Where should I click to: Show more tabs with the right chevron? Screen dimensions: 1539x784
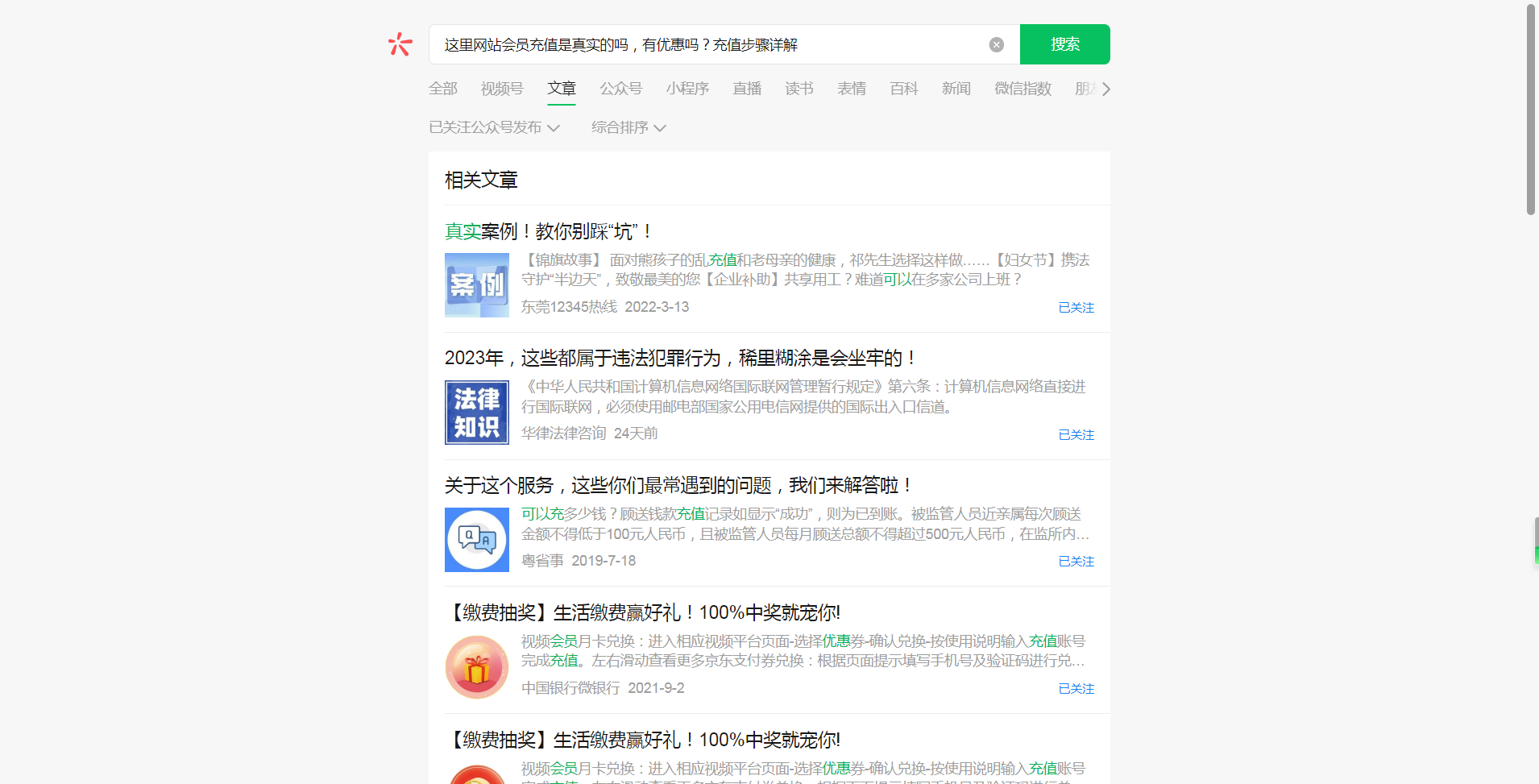[1106, 89]
